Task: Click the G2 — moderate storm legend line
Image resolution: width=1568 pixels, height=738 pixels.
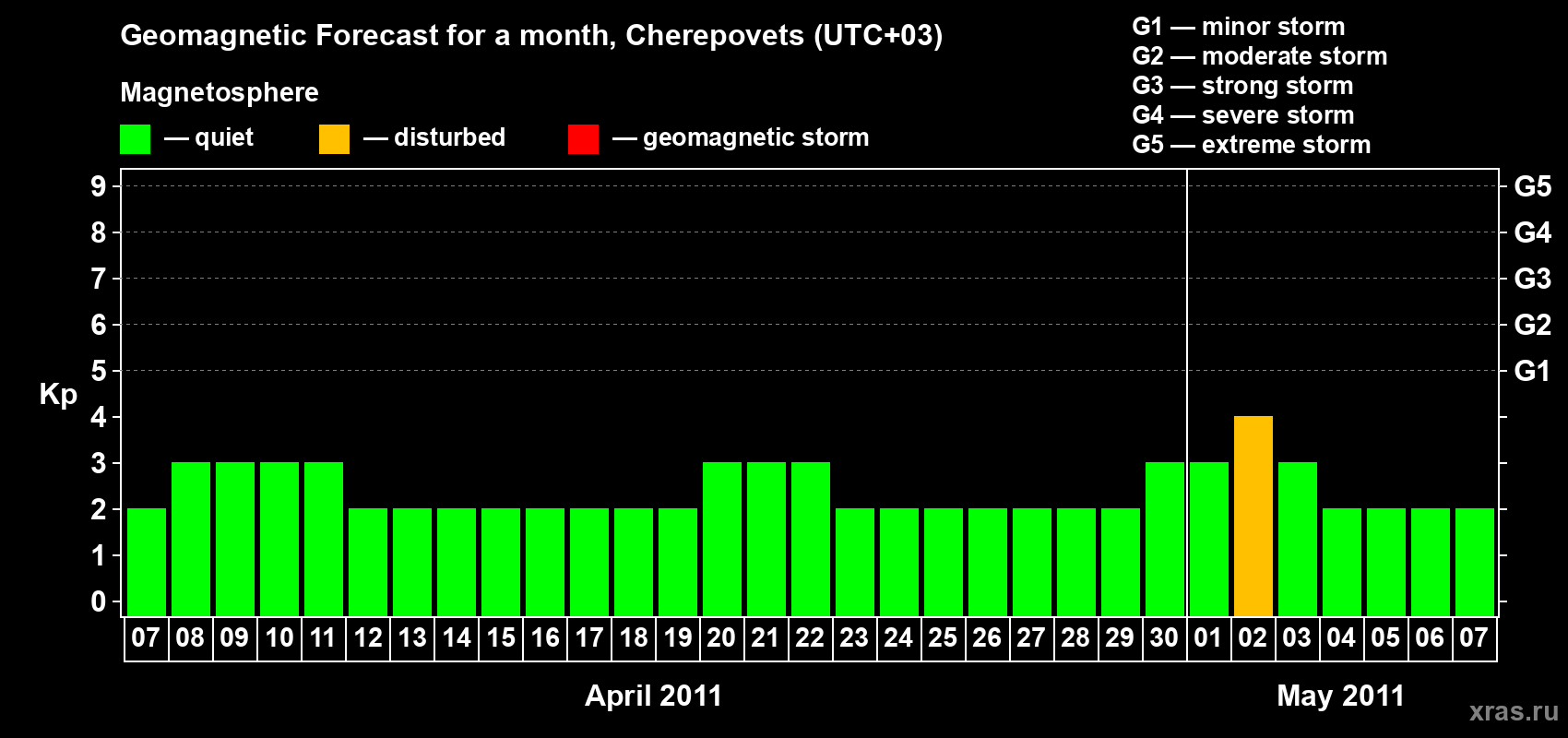Action: tap(1260, 56)
